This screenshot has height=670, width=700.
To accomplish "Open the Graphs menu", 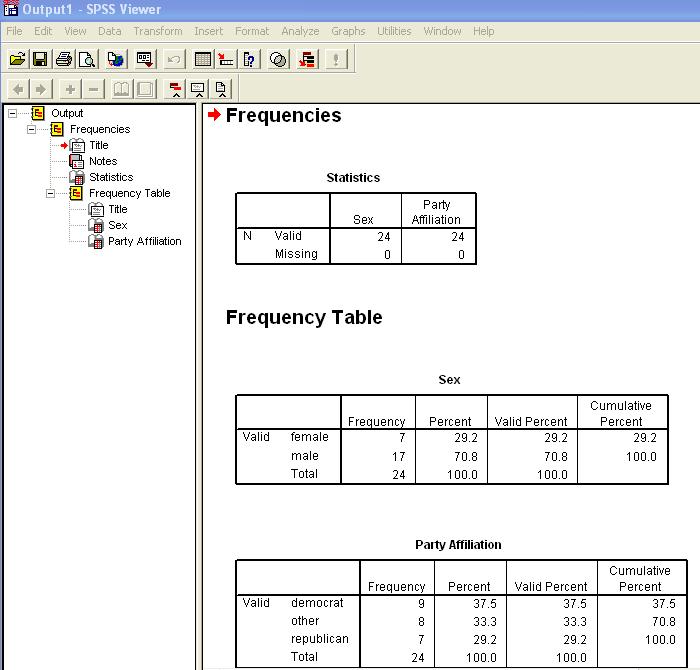I will (348, 31).
